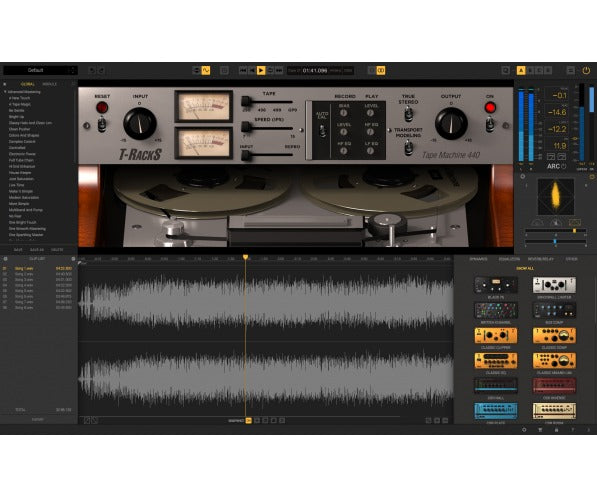Click the yellow power icon
The image size is (597, 497).
pos(586,70)
